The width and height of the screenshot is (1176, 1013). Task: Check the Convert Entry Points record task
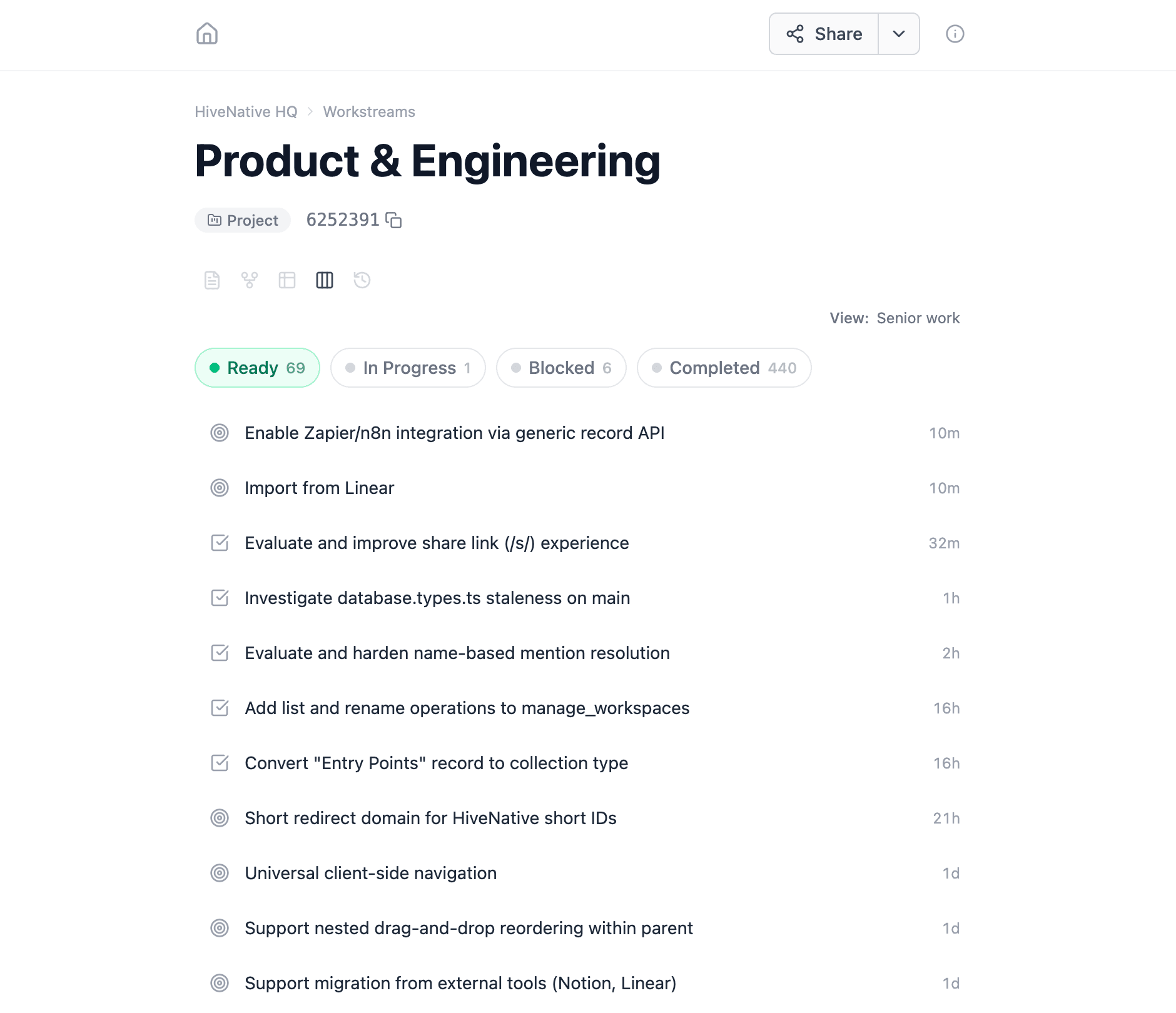coord(220,763)
